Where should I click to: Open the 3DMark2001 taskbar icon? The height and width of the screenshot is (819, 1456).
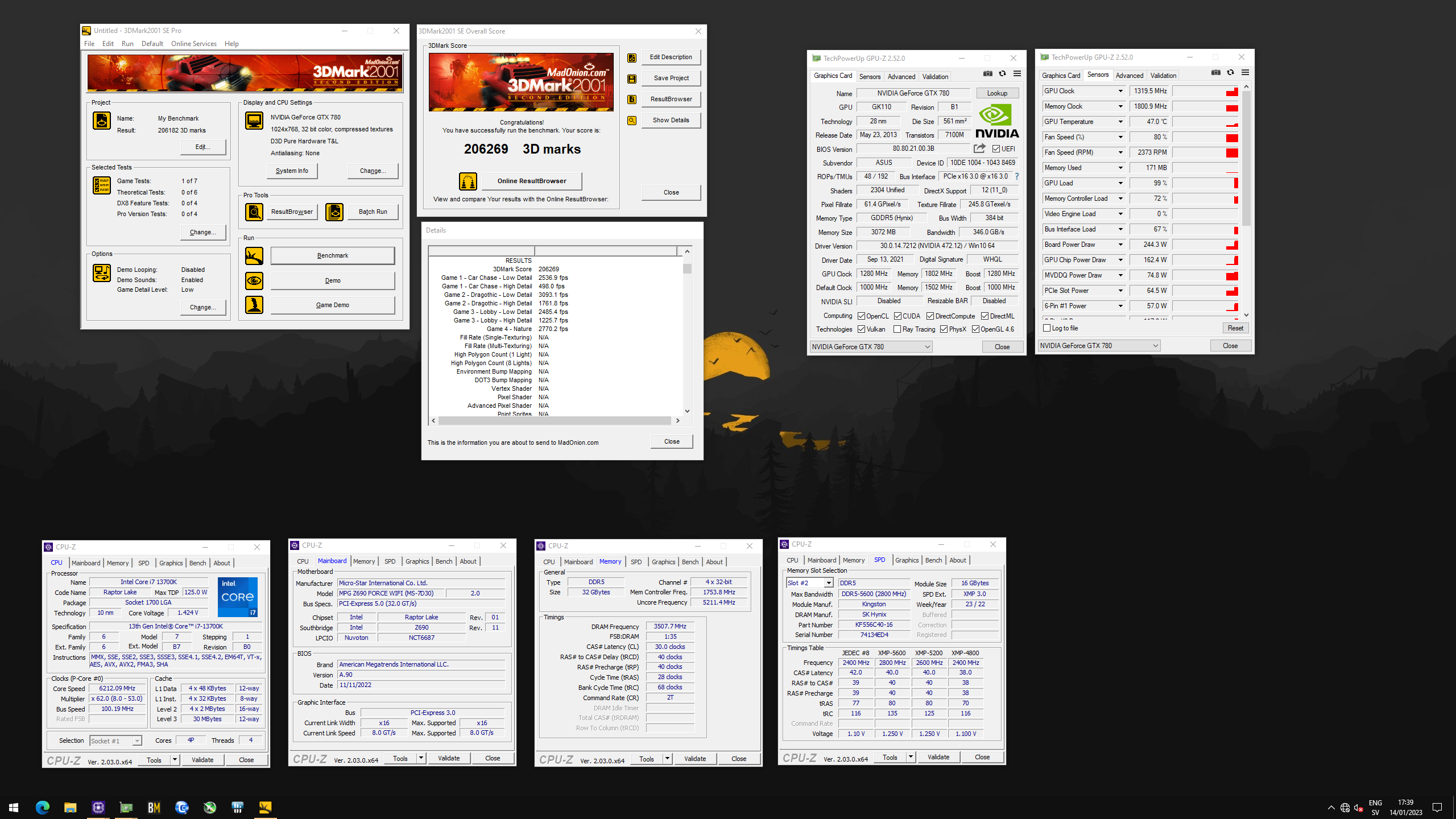pyautogui.click(x=265, y=807)
